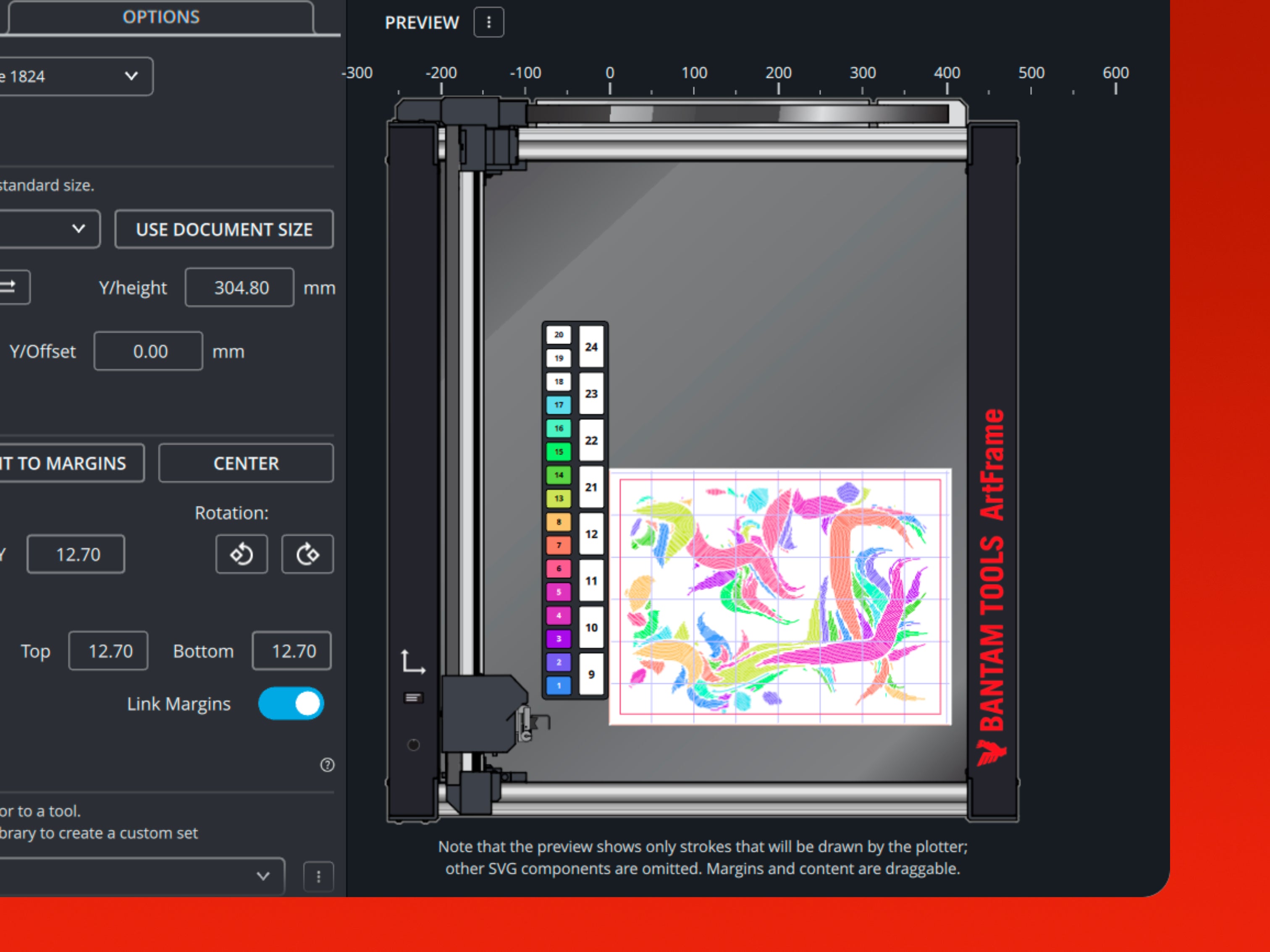Click the swap dimensions arrows icon

point(10,287)
